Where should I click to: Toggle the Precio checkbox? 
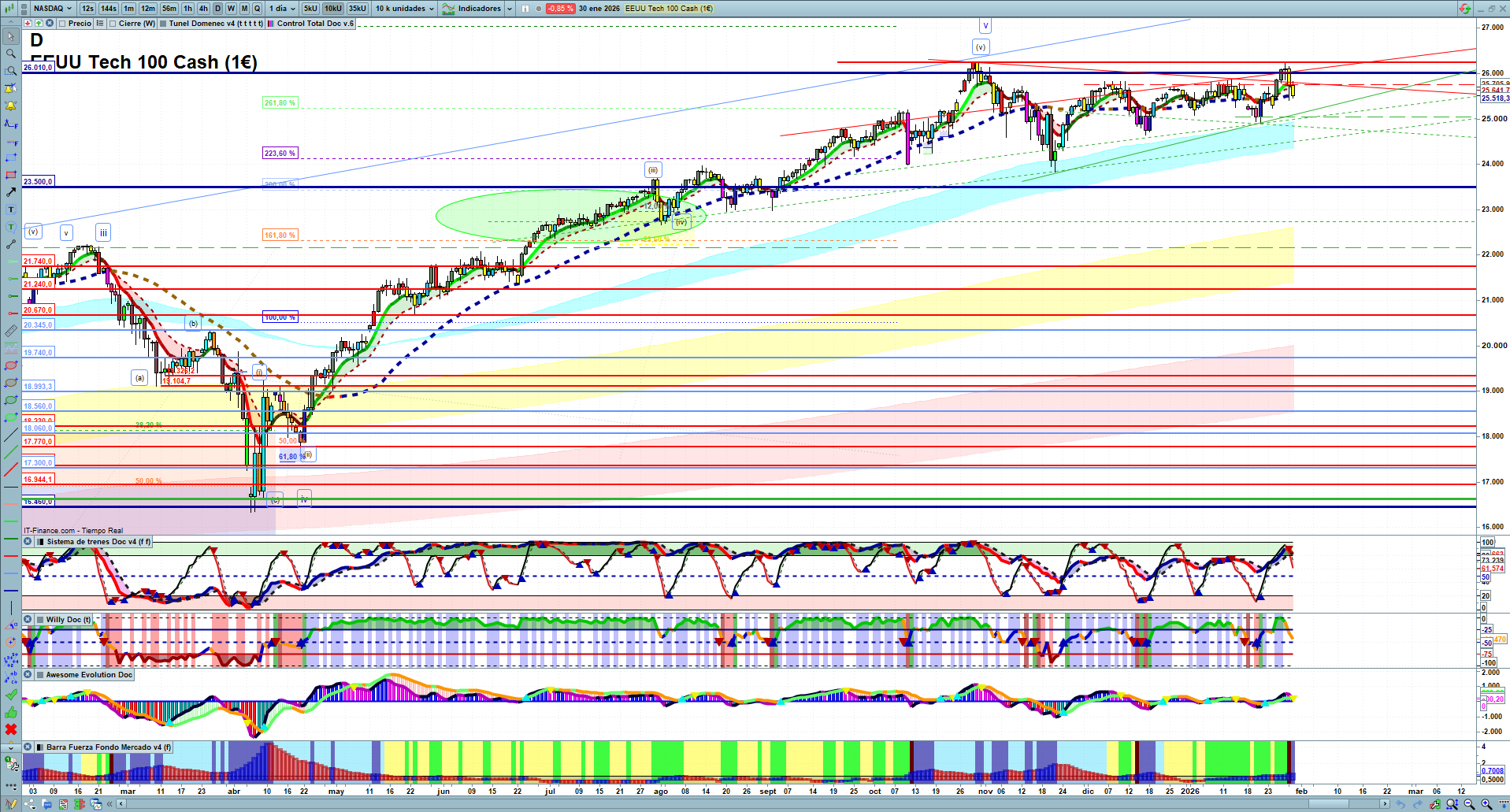[x=62, y=24]
